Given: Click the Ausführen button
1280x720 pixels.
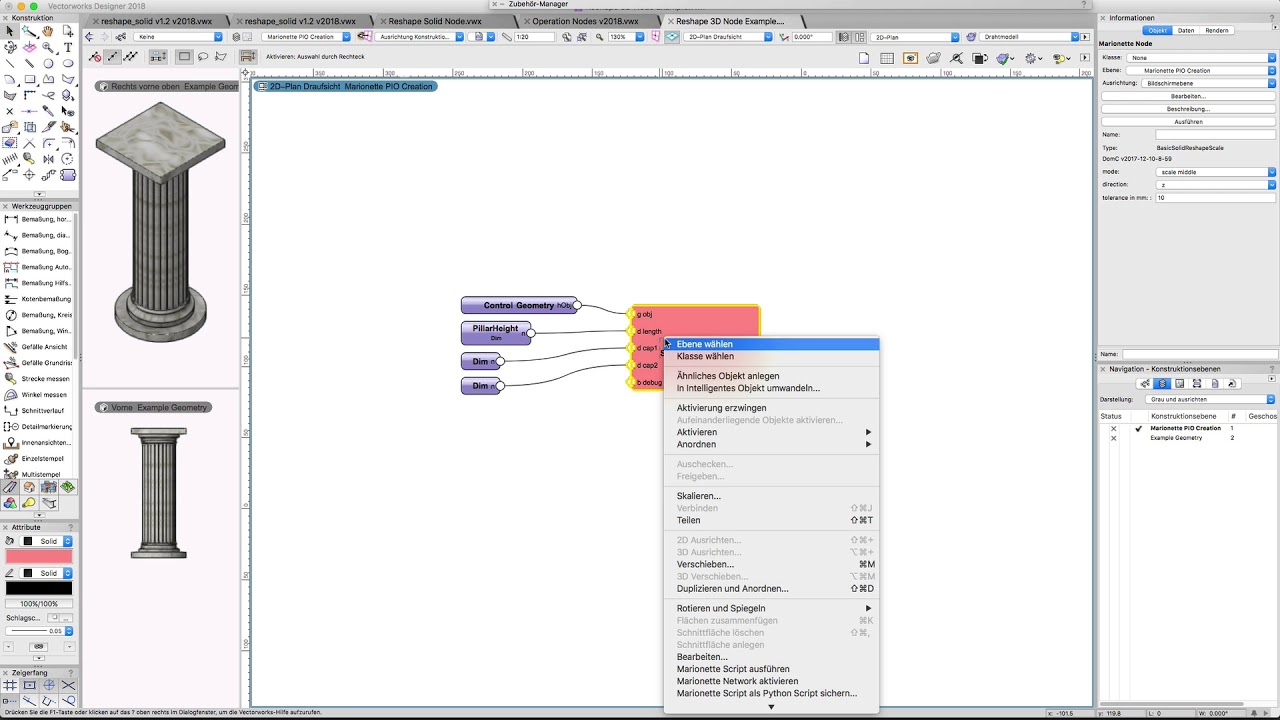Looking at the screenshot, I should point(1188,122).
